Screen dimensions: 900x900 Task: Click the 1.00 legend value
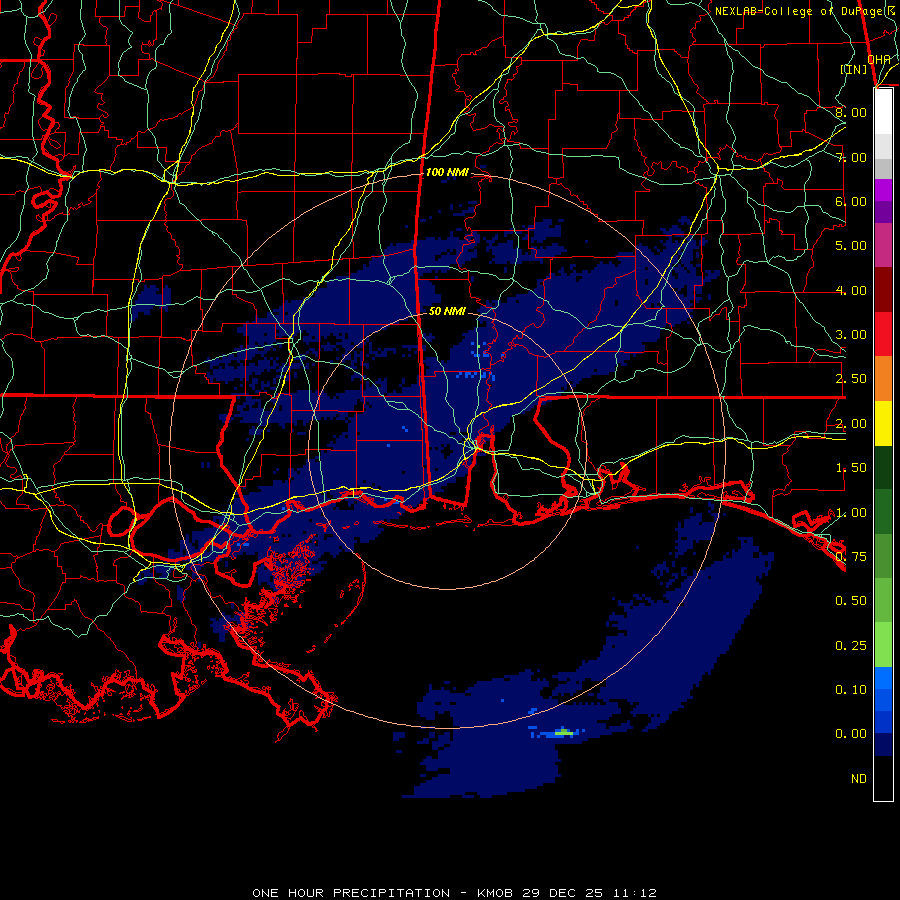click(x=851, y=513)
